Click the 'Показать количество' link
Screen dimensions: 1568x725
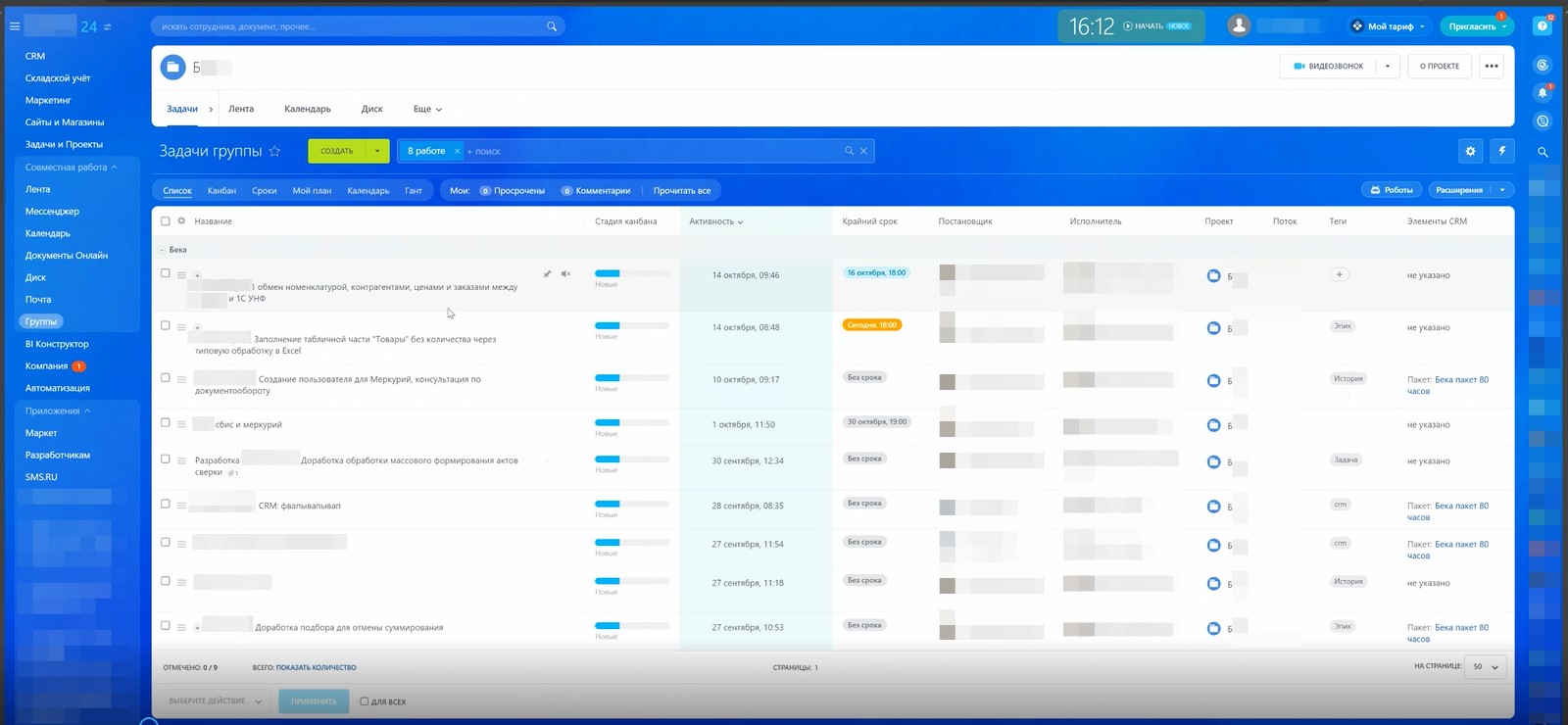coord(316,668)
